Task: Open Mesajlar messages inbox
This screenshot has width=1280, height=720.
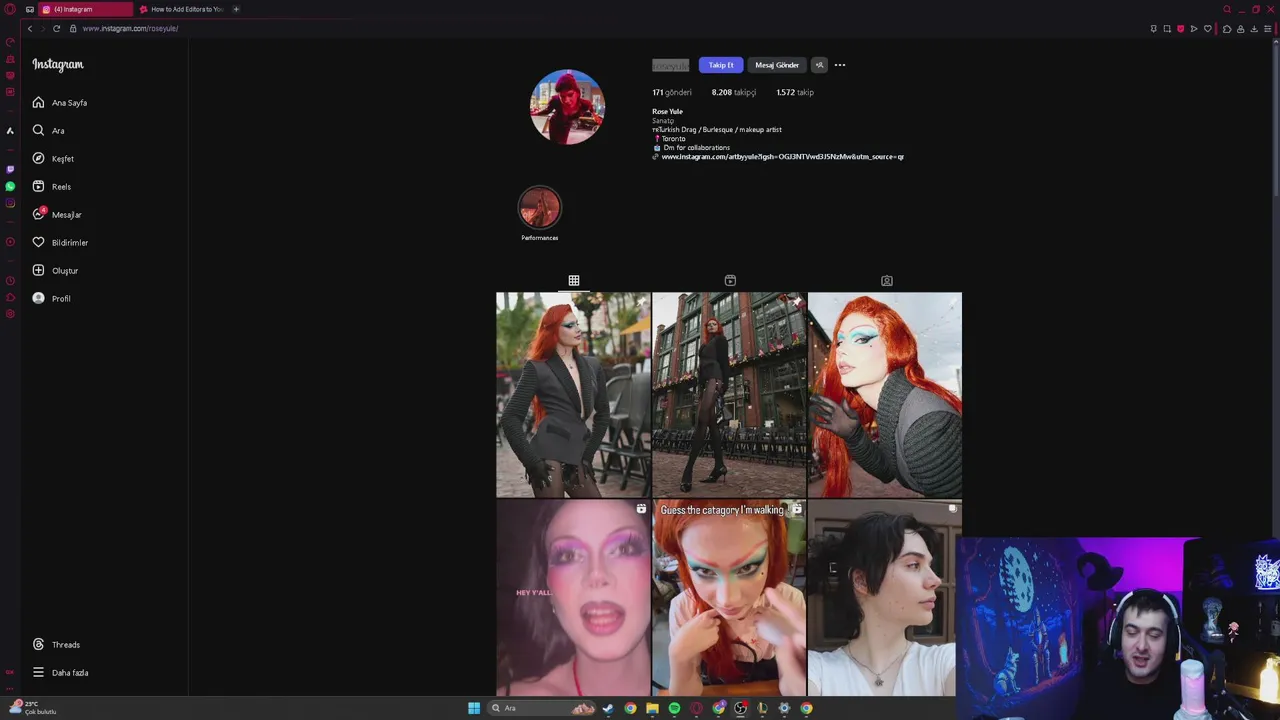Action: pos(57,215)
